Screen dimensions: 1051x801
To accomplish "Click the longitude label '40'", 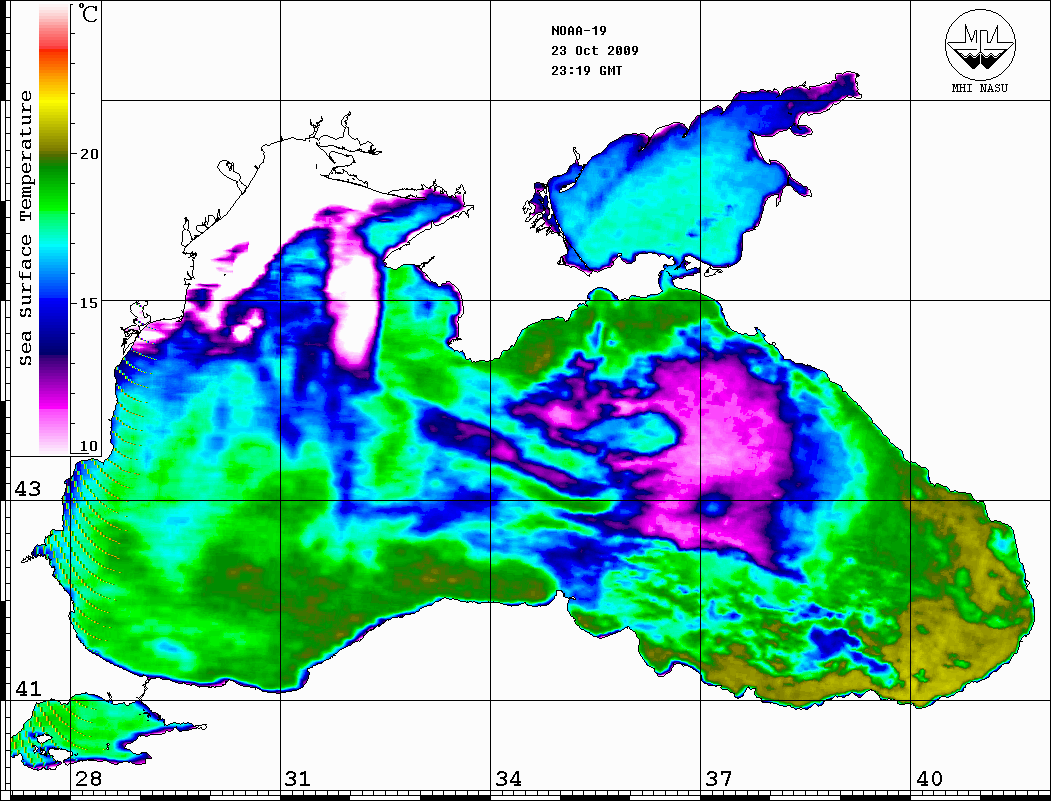I will [x=929, y=779].
